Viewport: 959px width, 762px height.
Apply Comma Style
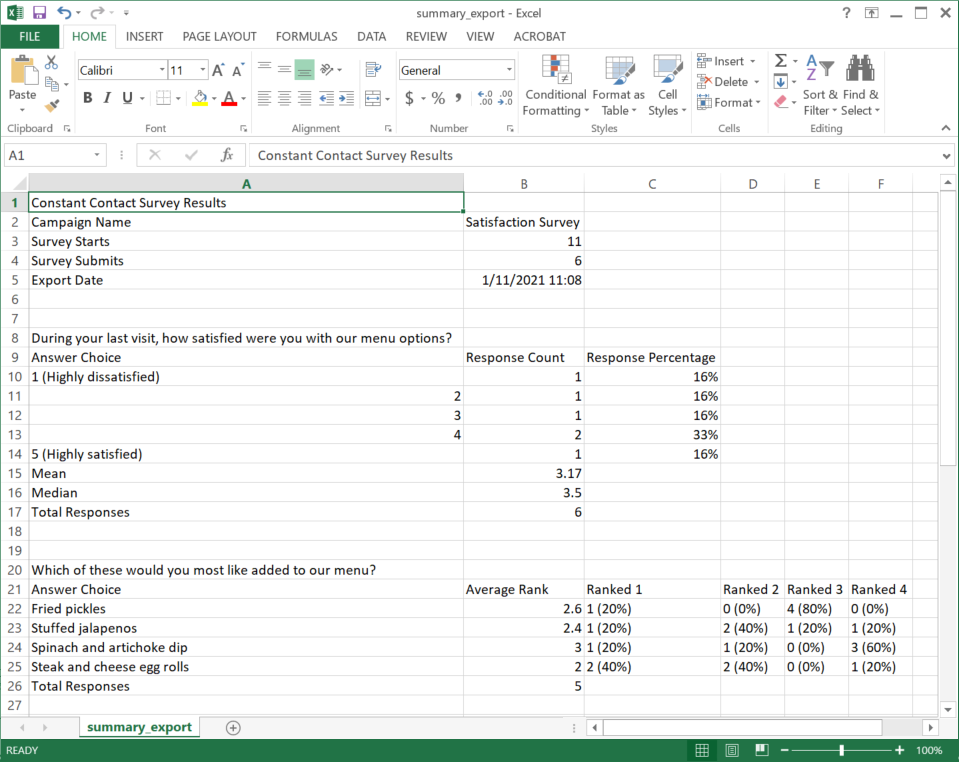(x=458, y=98)
